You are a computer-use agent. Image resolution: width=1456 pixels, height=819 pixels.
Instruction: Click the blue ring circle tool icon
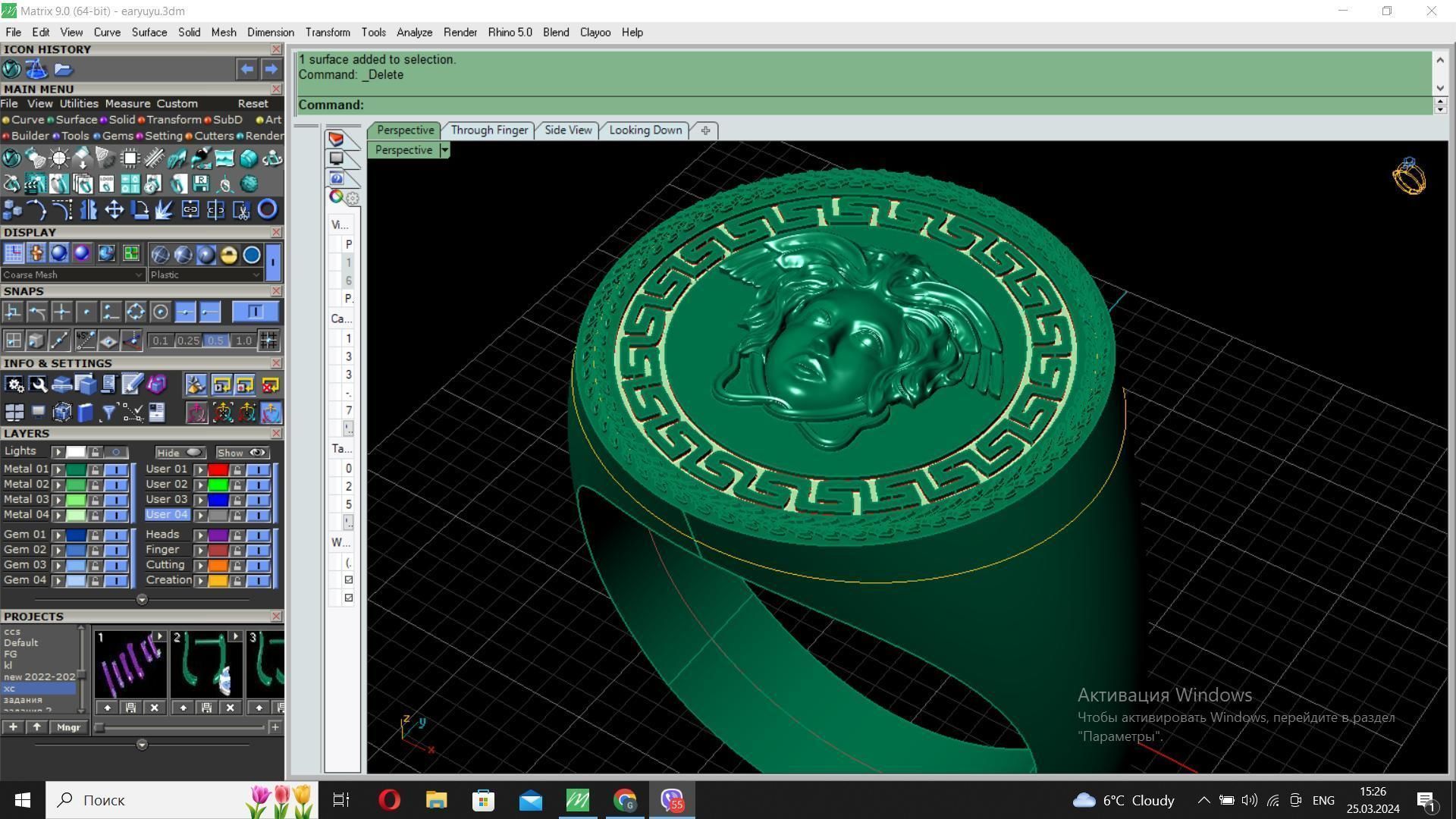(267, 209)
